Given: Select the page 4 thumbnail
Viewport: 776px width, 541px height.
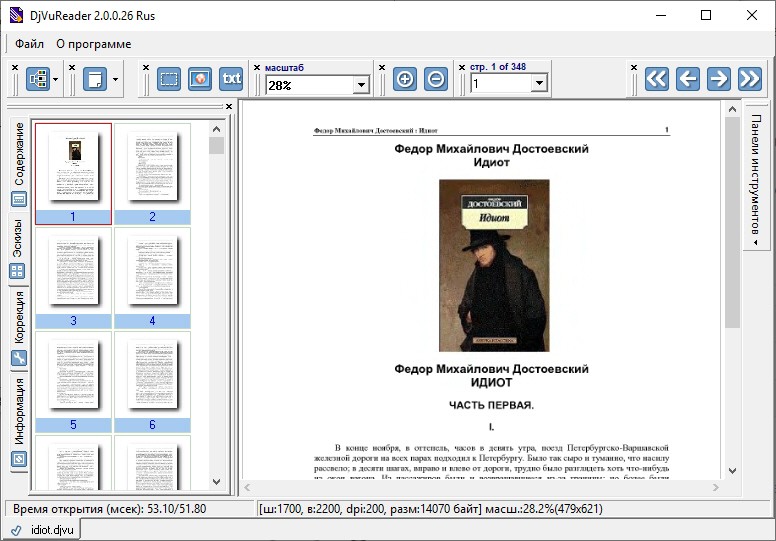Looking at the screenshot, I should 152,270.
